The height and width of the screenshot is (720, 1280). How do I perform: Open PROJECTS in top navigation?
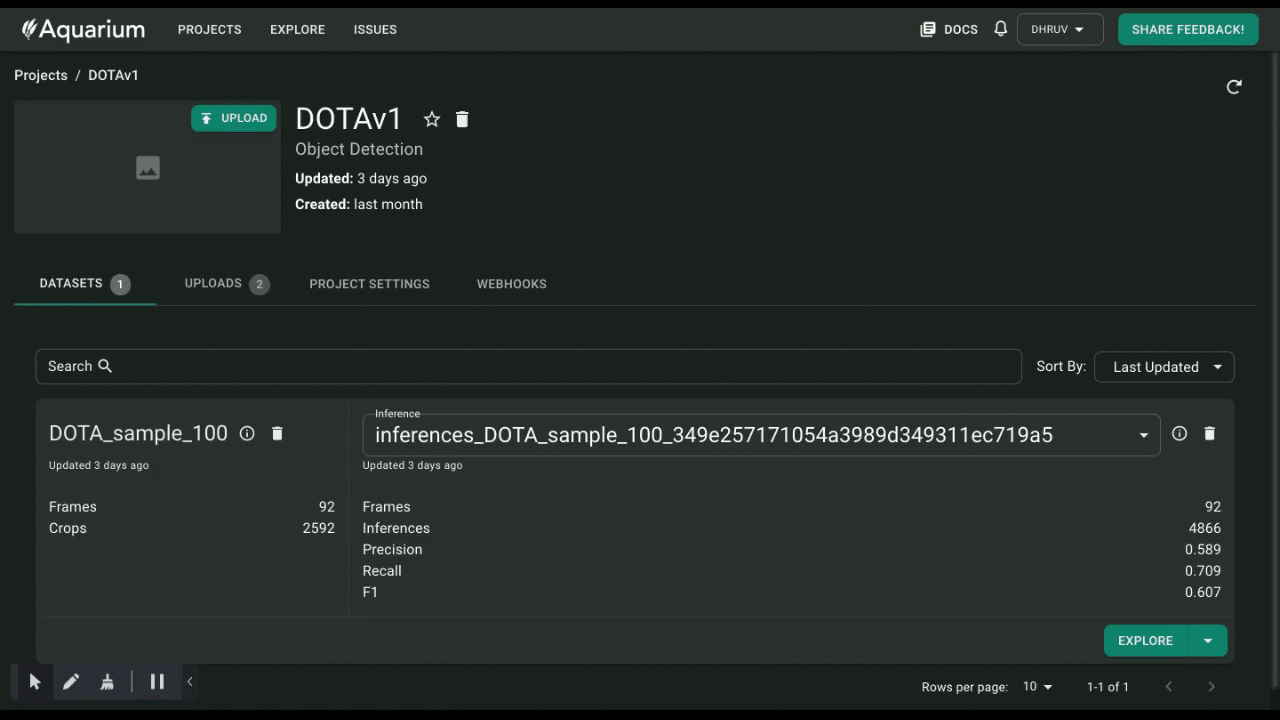point(210,29)
